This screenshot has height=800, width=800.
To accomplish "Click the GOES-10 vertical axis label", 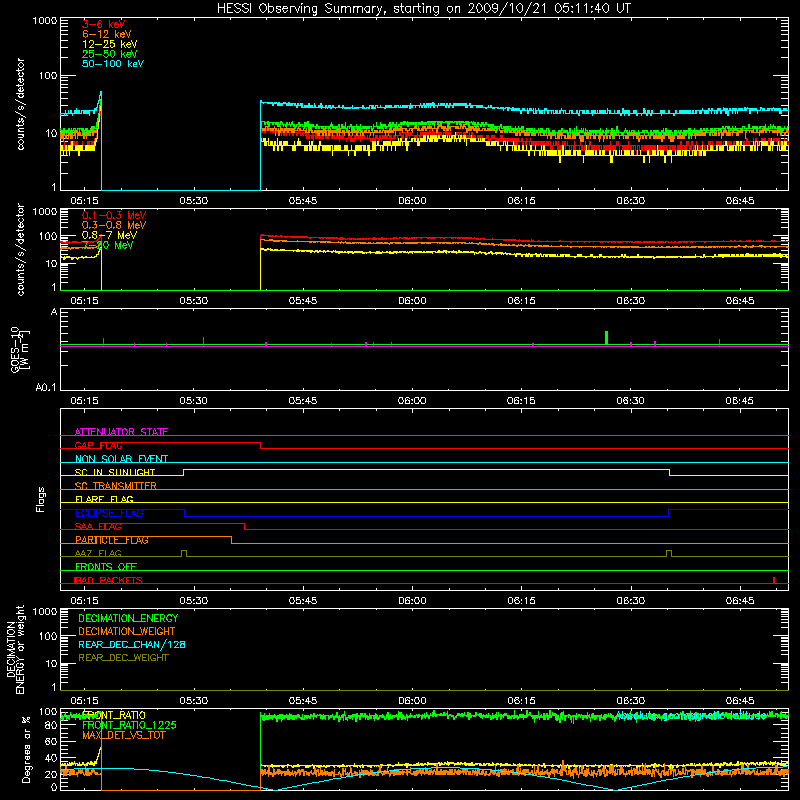I will pyautogui.click(x=20, y=349).
